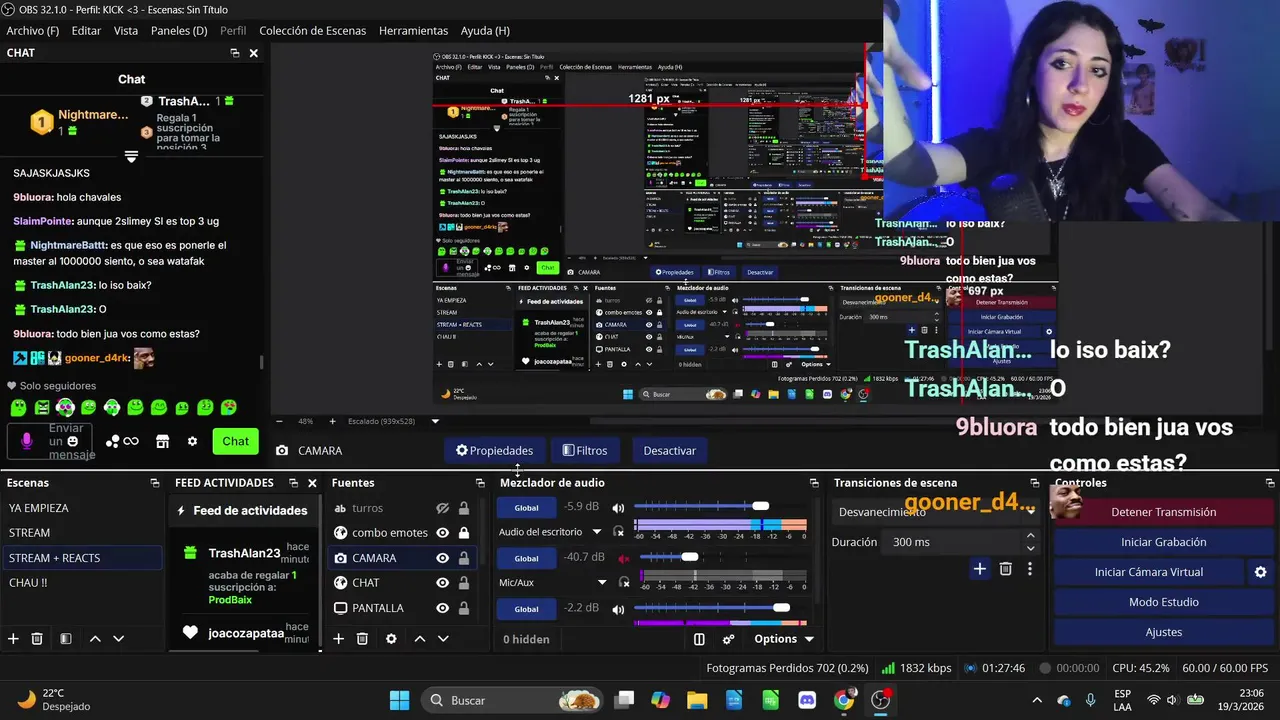This screenshot has height=720, width=1280.
Task: Switch audio mixer to vertical layout icon
Action: 699,639
